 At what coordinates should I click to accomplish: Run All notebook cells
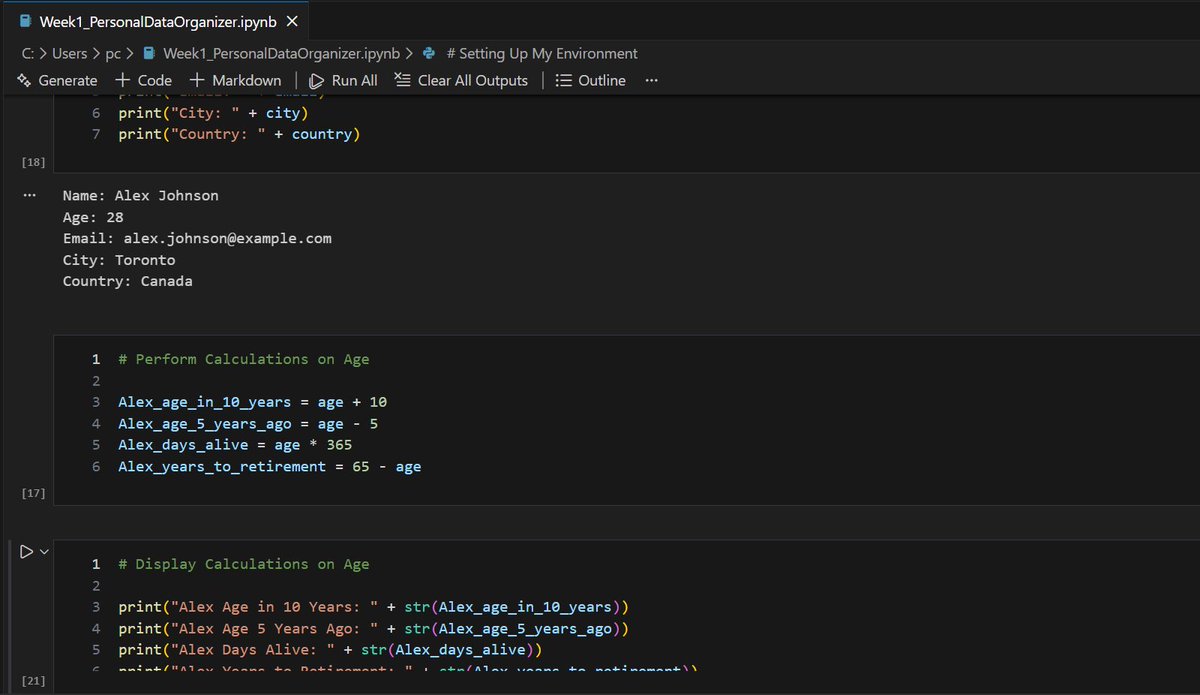(344, 80)
